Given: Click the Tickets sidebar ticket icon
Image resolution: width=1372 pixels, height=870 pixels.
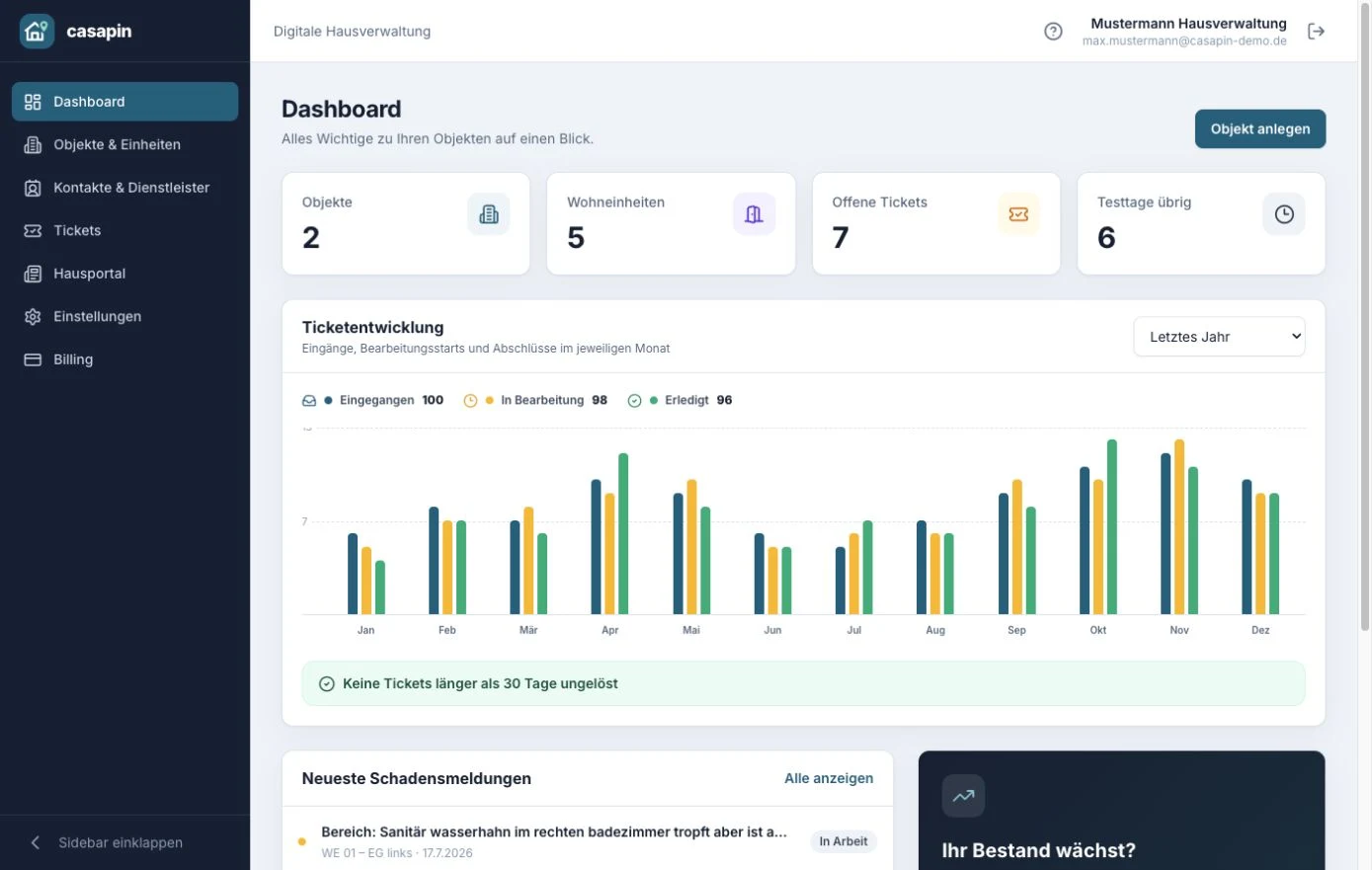Looking at the screenshot, I should click(x=33, y=230).
